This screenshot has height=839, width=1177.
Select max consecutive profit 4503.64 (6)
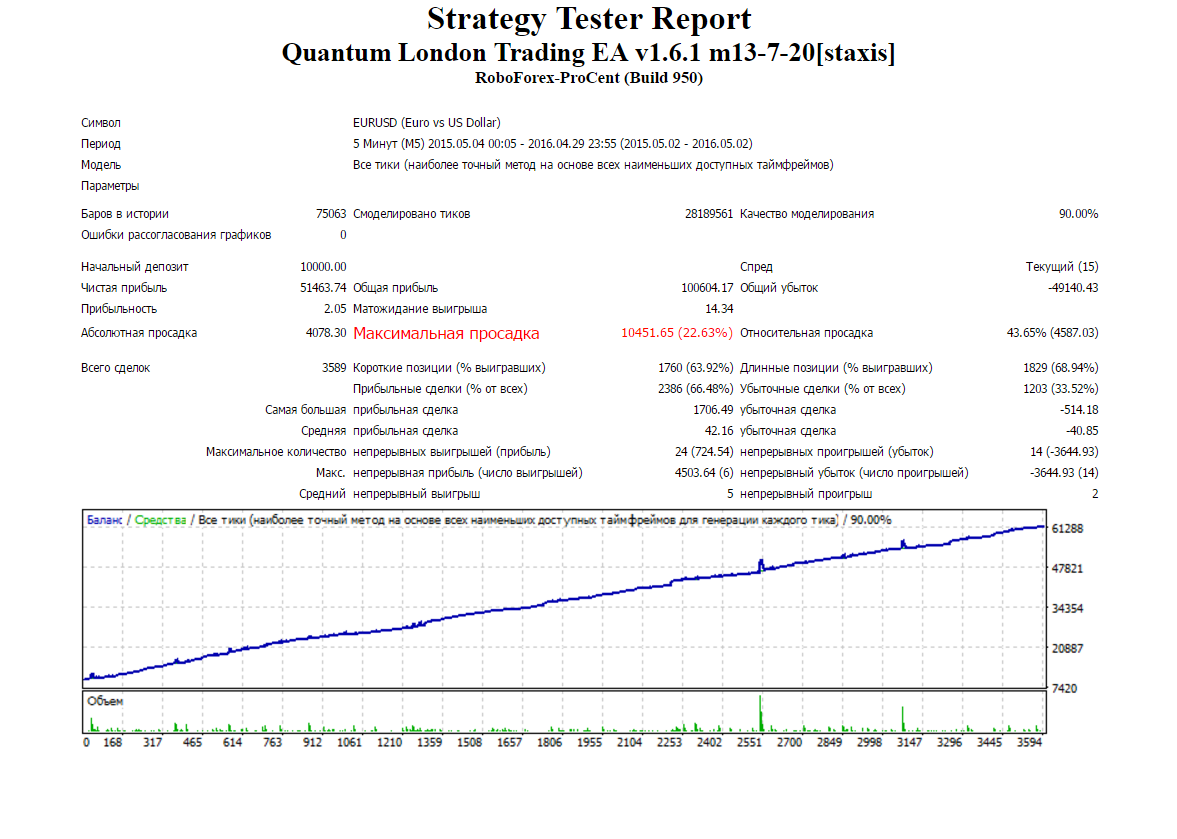point(704,474)
